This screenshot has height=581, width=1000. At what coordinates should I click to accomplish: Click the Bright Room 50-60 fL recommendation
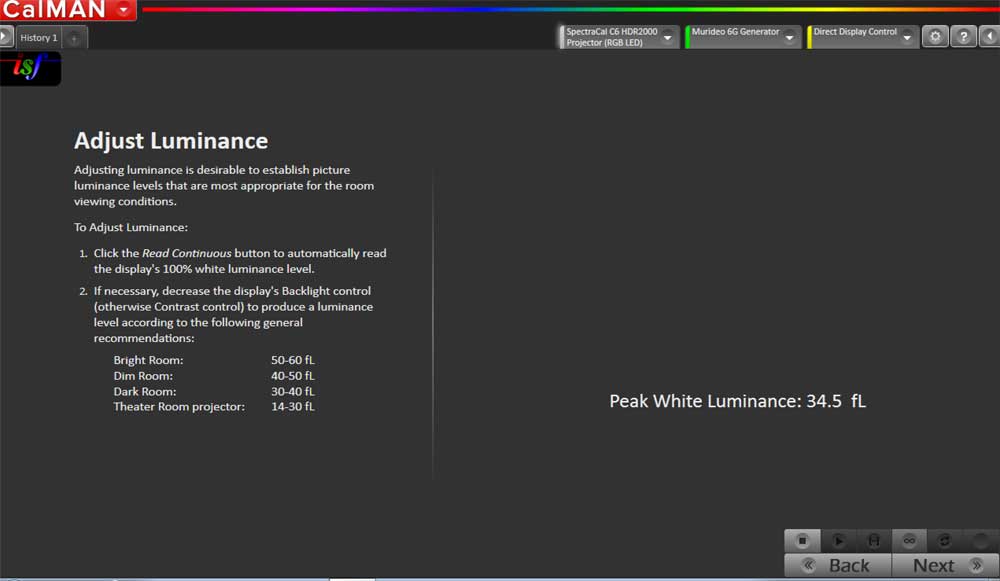214,360
